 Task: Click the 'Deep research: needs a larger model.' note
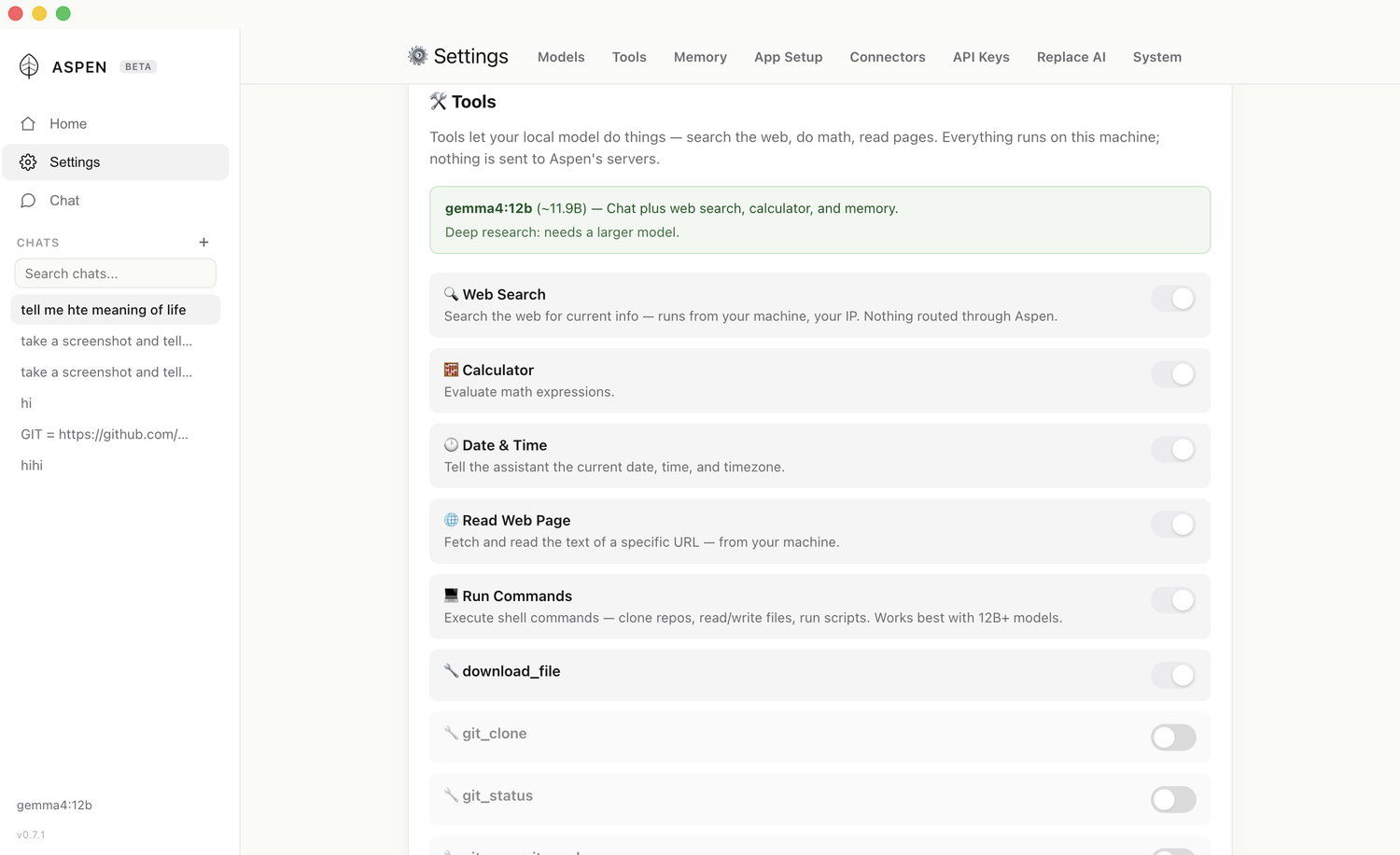click(562, 232)
